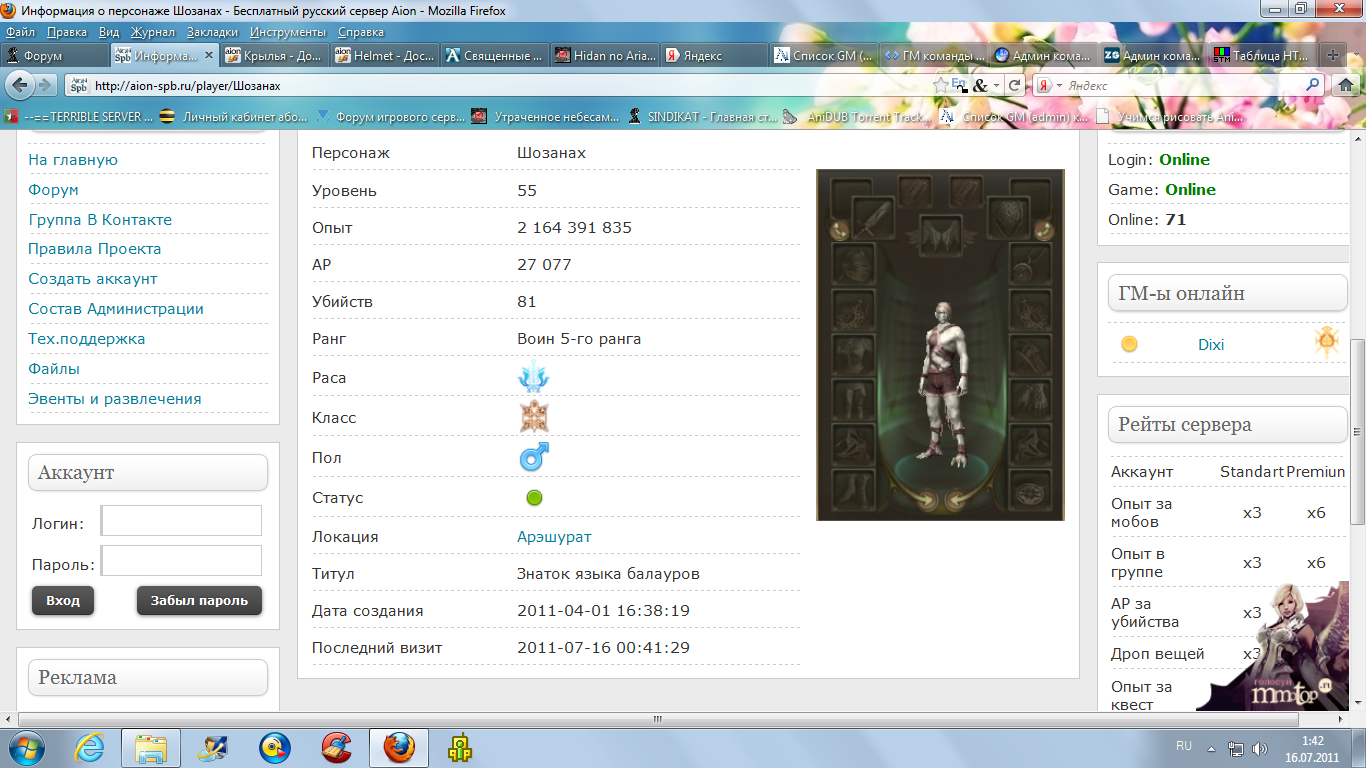Click the volume icon in system tray
The height and width of the screenshot is (768, 1366).
(x=1260, y=748)
